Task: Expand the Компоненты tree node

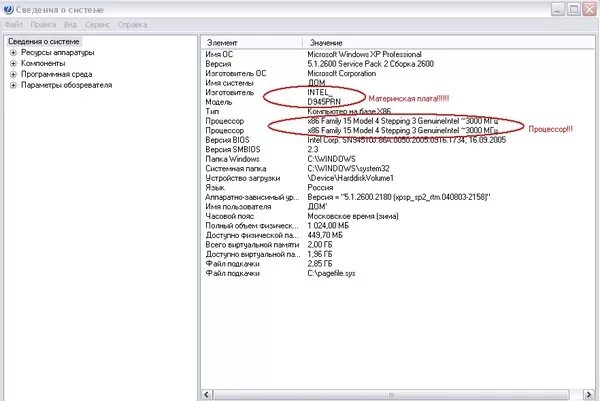Action: (x=13, y=64)
